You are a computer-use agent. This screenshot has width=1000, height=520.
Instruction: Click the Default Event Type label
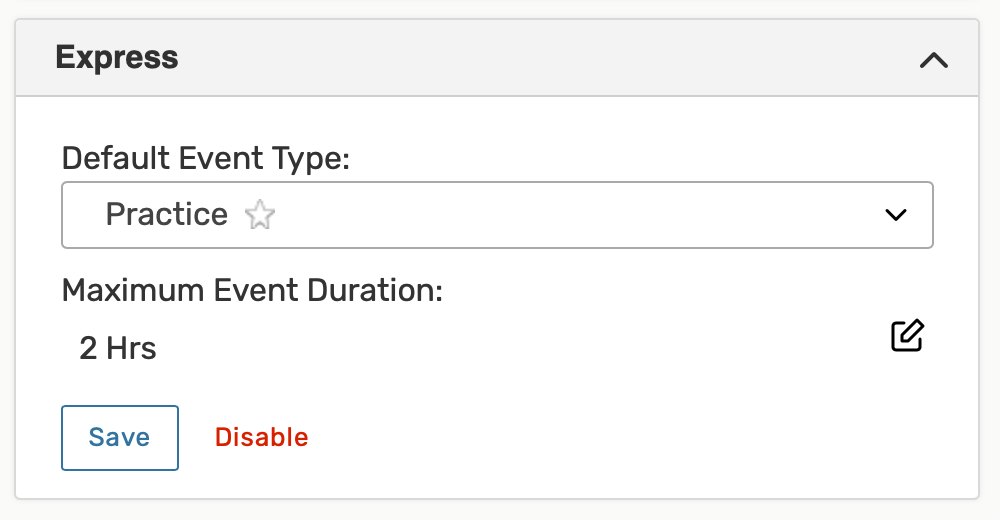(x=206, y=158)
